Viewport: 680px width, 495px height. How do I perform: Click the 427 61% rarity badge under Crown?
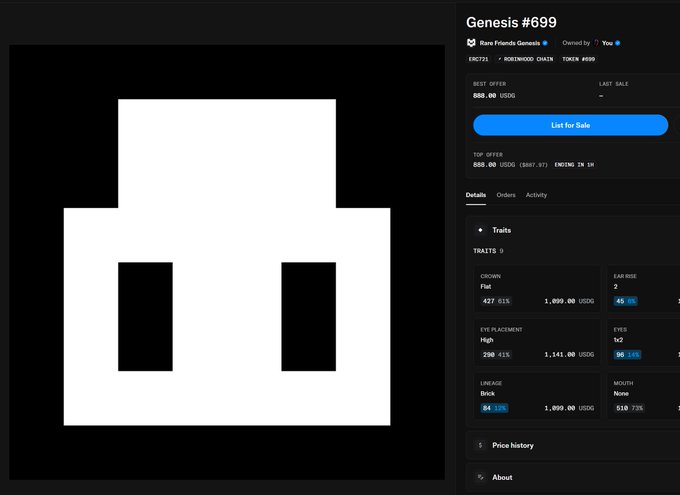pos(496,301)
